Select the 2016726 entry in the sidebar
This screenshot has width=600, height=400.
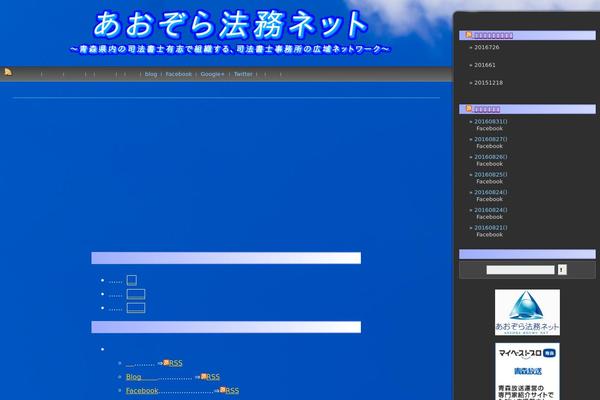click(x=487, y=47)
